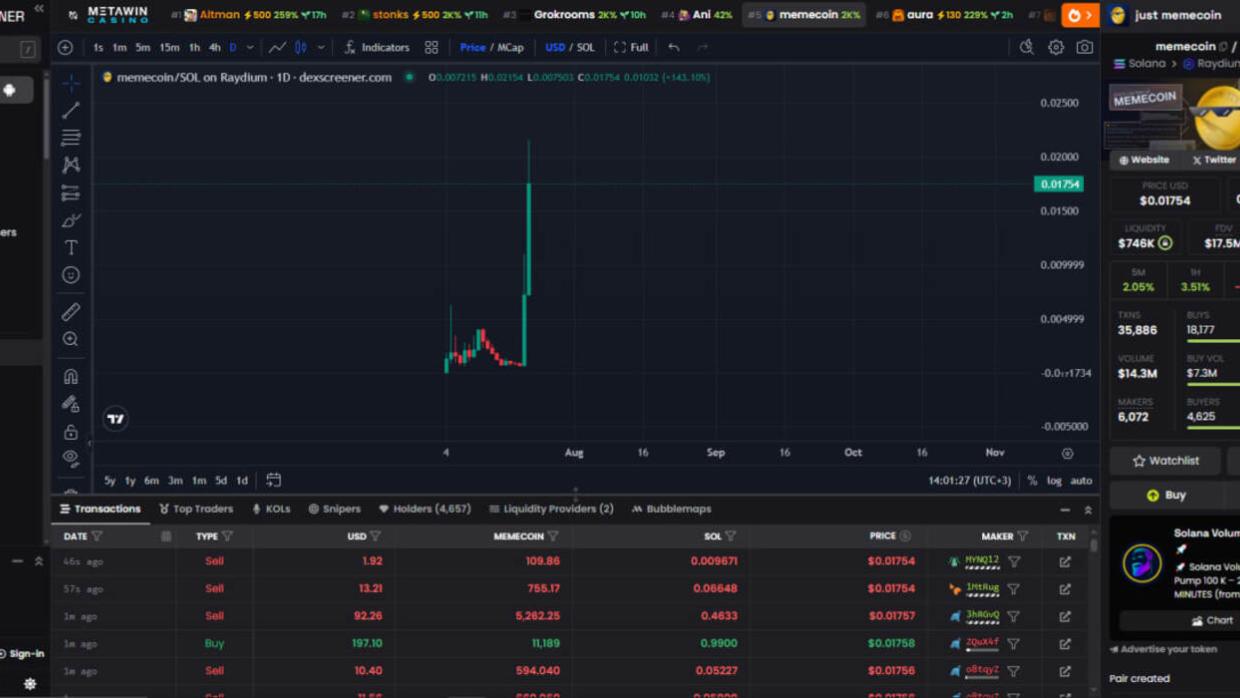The image size is (1240, 698).
Task: Open transaction link for the 197.10 USD buy
Action: (1065, 644)
